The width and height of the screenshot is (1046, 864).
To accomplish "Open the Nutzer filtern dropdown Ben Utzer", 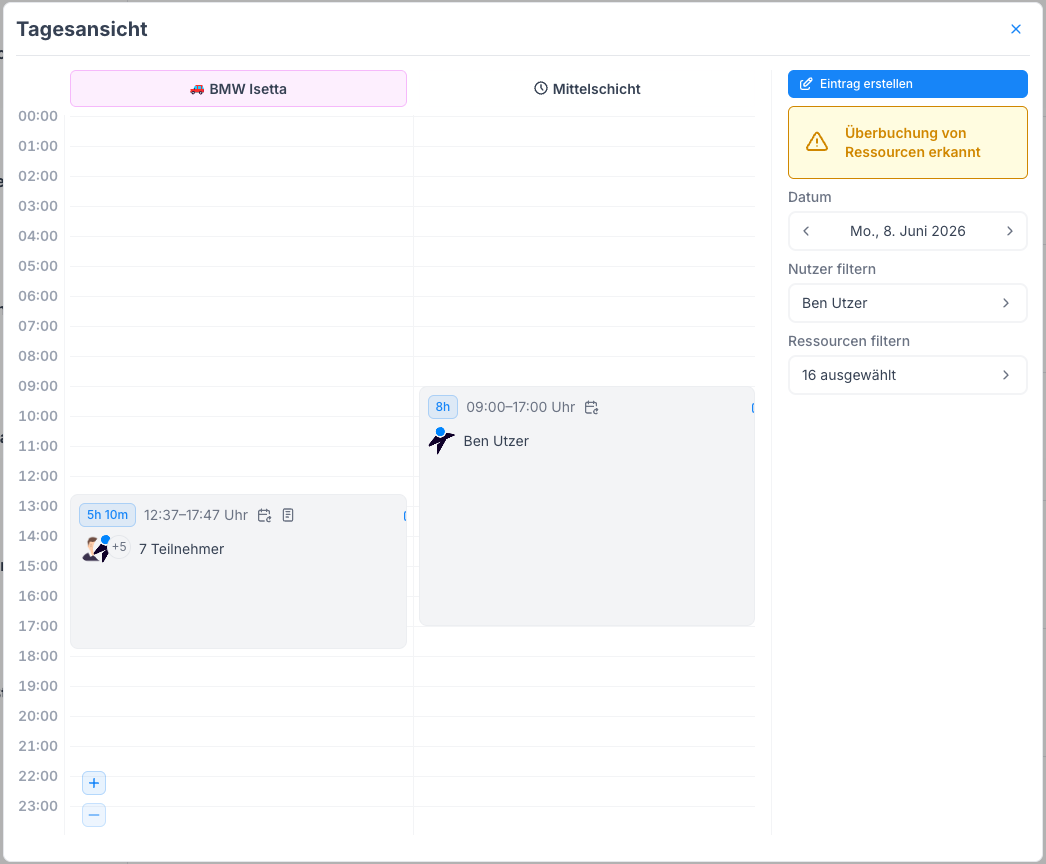I will coord(907,303).
